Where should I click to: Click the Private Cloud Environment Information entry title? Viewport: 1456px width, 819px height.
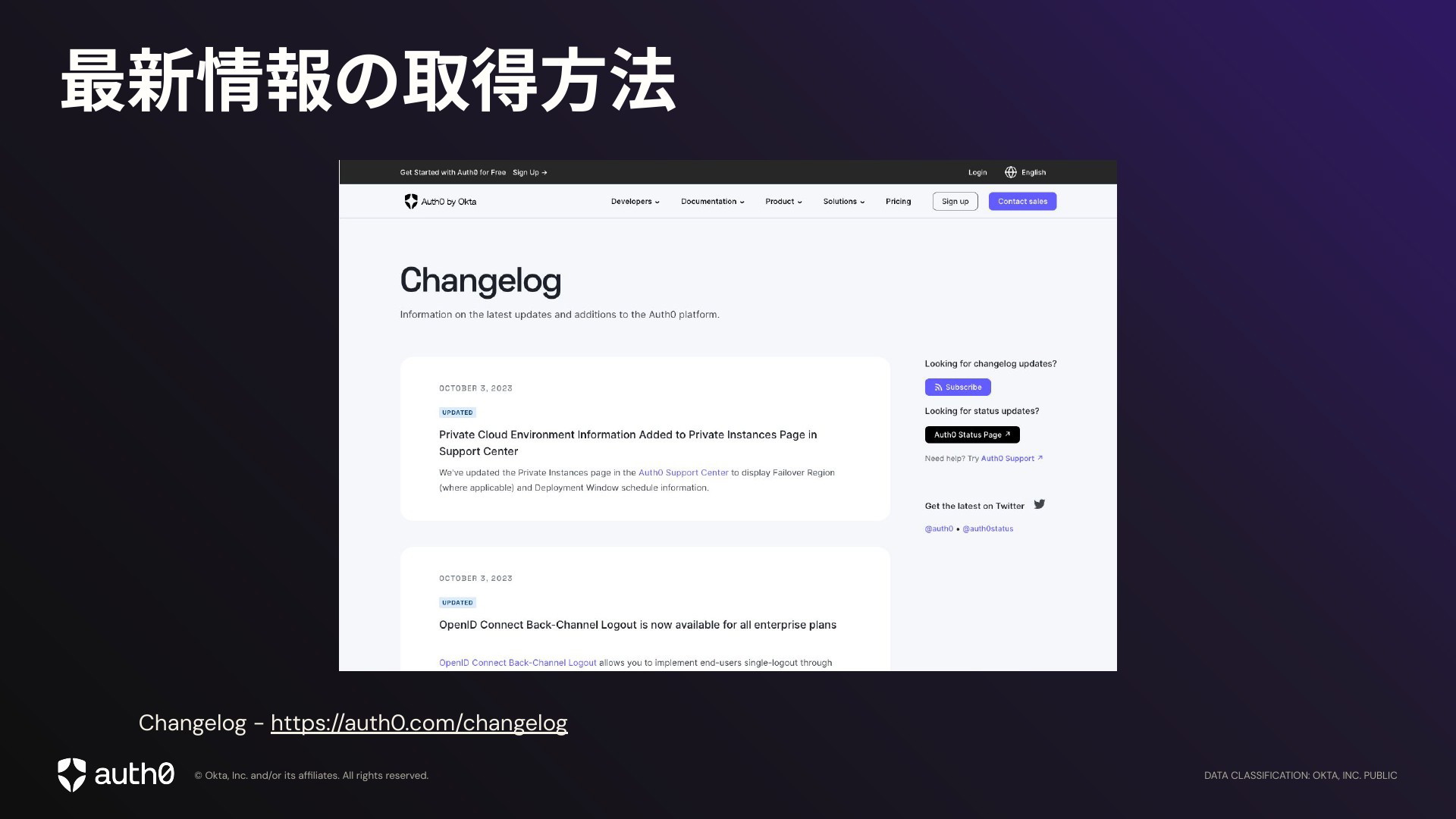click(628, 443)
